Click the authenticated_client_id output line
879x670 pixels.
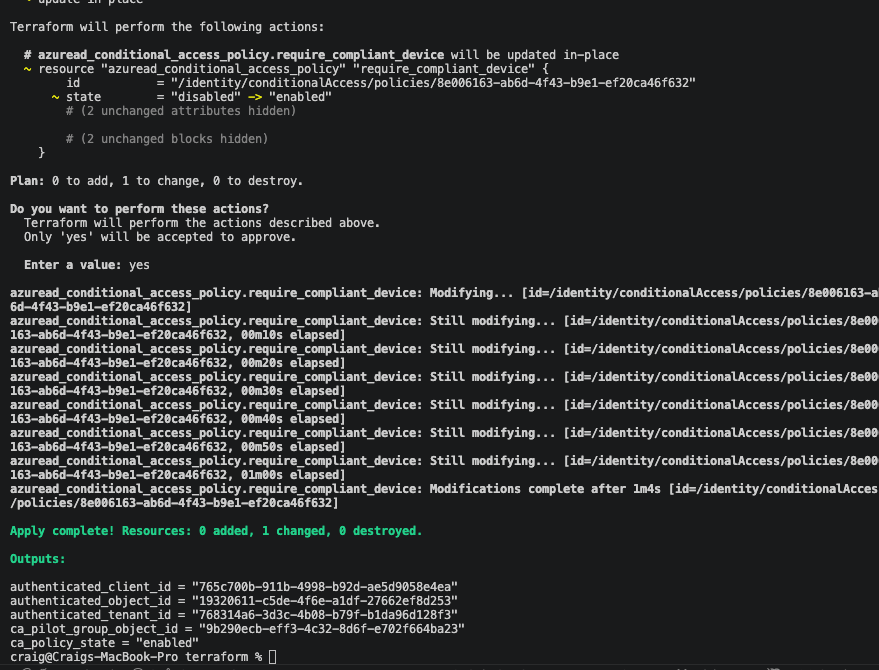[x=234, y=587]
